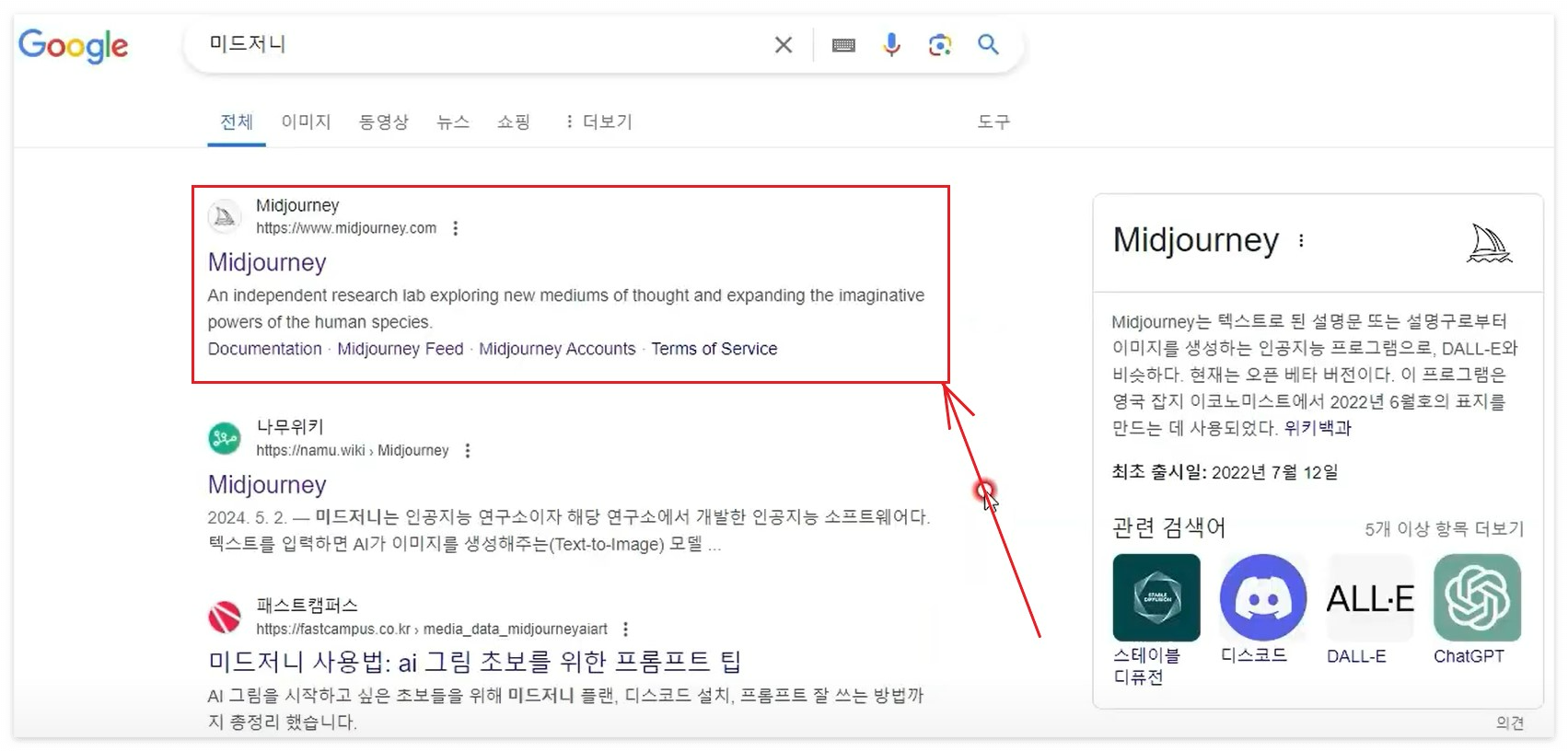Select the 전체 search tab
1568x751 pixels.
tap(237, 122)
